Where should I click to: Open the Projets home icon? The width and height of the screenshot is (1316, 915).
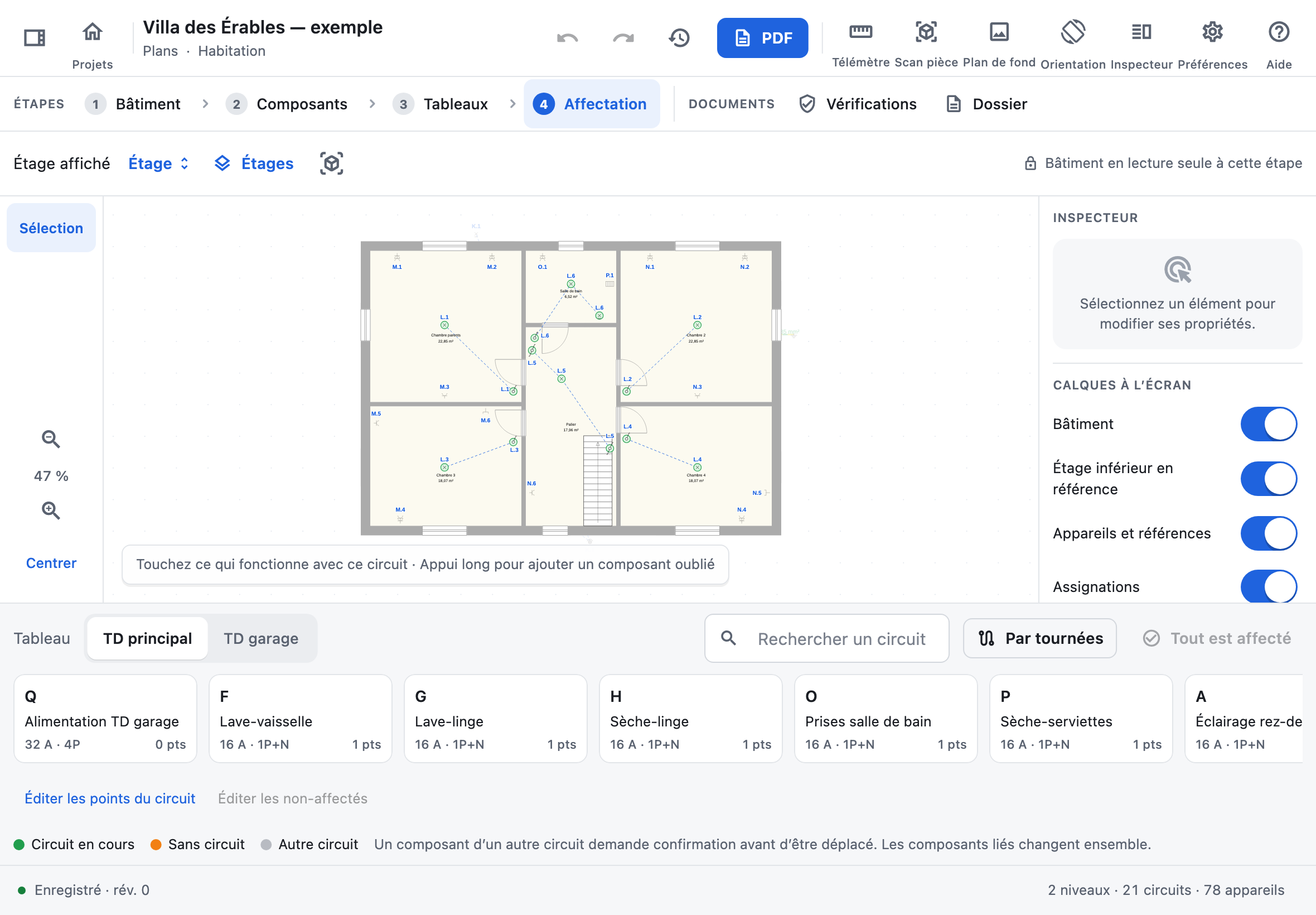coord(92,32)
